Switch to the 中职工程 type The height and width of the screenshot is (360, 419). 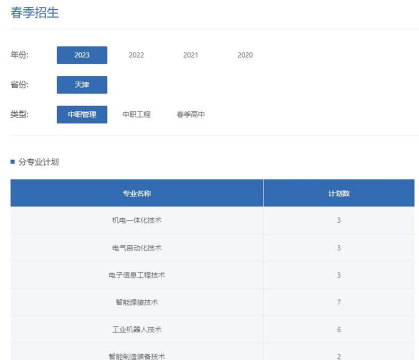point(136,114)
